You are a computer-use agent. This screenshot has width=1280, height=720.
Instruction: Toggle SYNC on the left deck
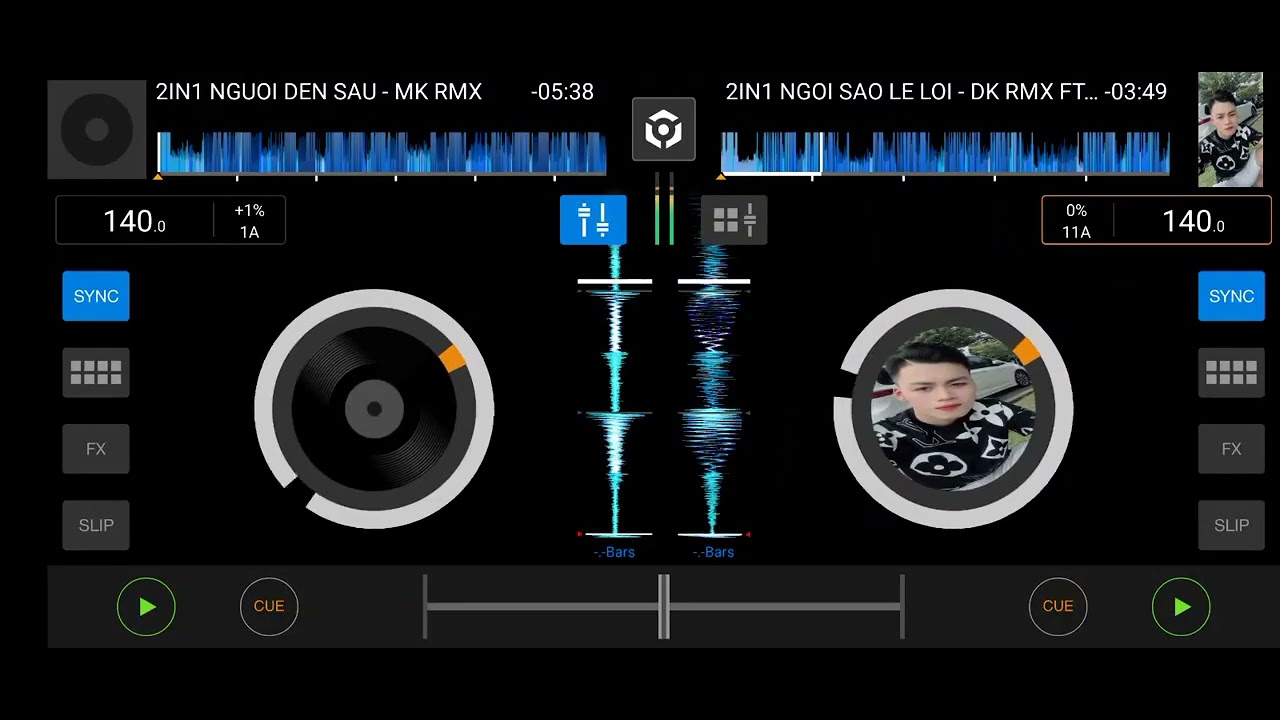click(96, 296)
